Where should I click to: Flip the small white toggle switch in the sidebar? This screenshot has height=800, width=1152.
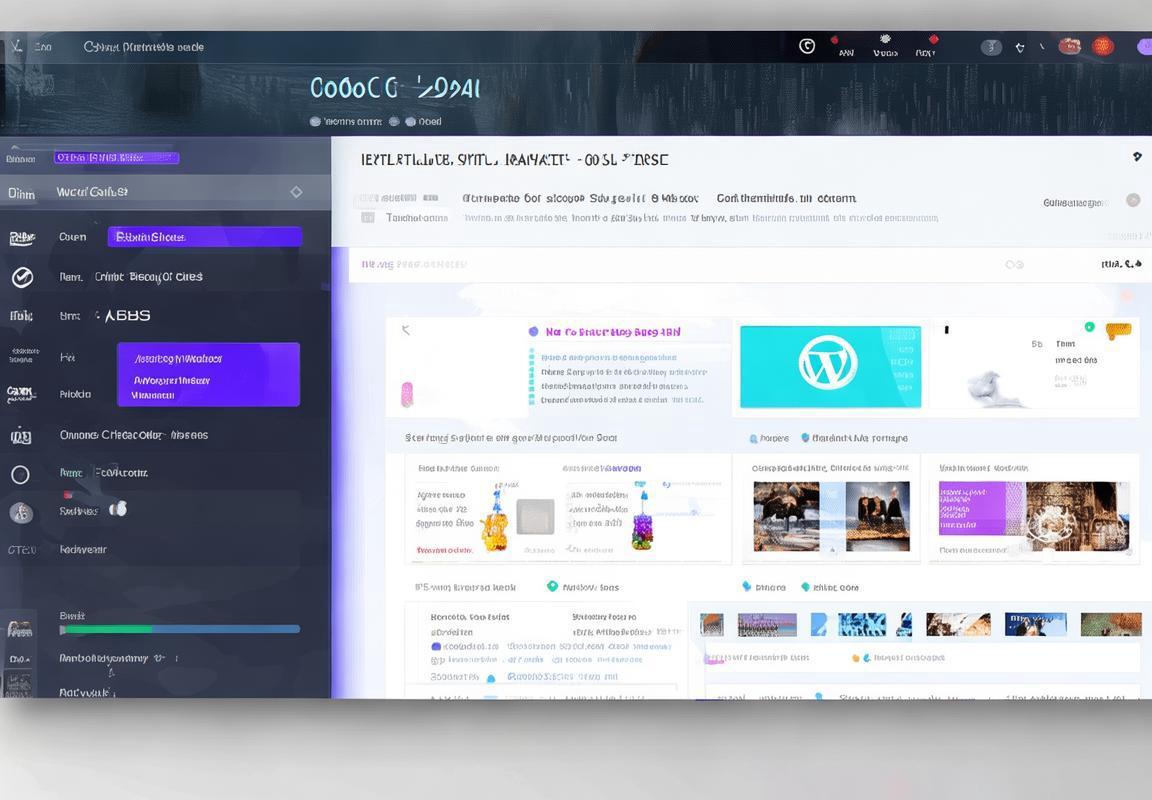click(118, 508)
